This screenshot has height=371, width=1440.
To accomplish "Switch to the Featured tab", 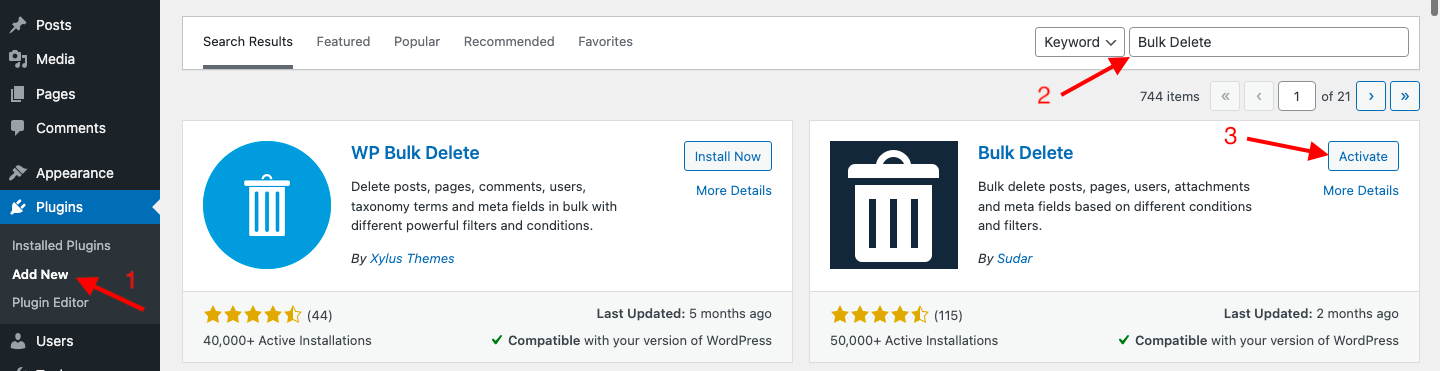I will pyautogui.click(x=343, y=42).
